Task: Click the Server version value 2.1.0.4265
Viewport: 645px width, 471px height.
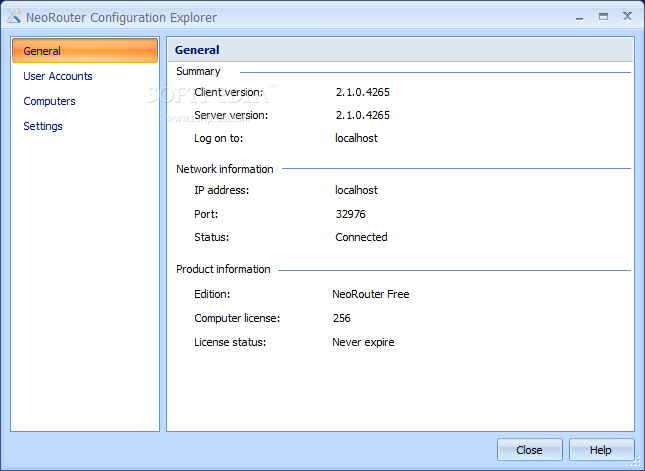Action: [362, 115]
